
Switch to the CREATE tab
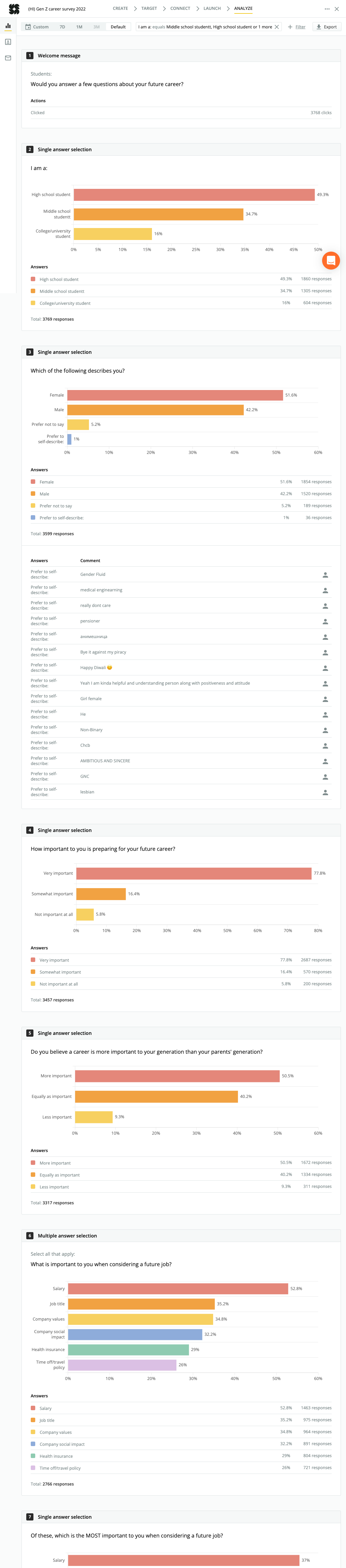point(120,9)
